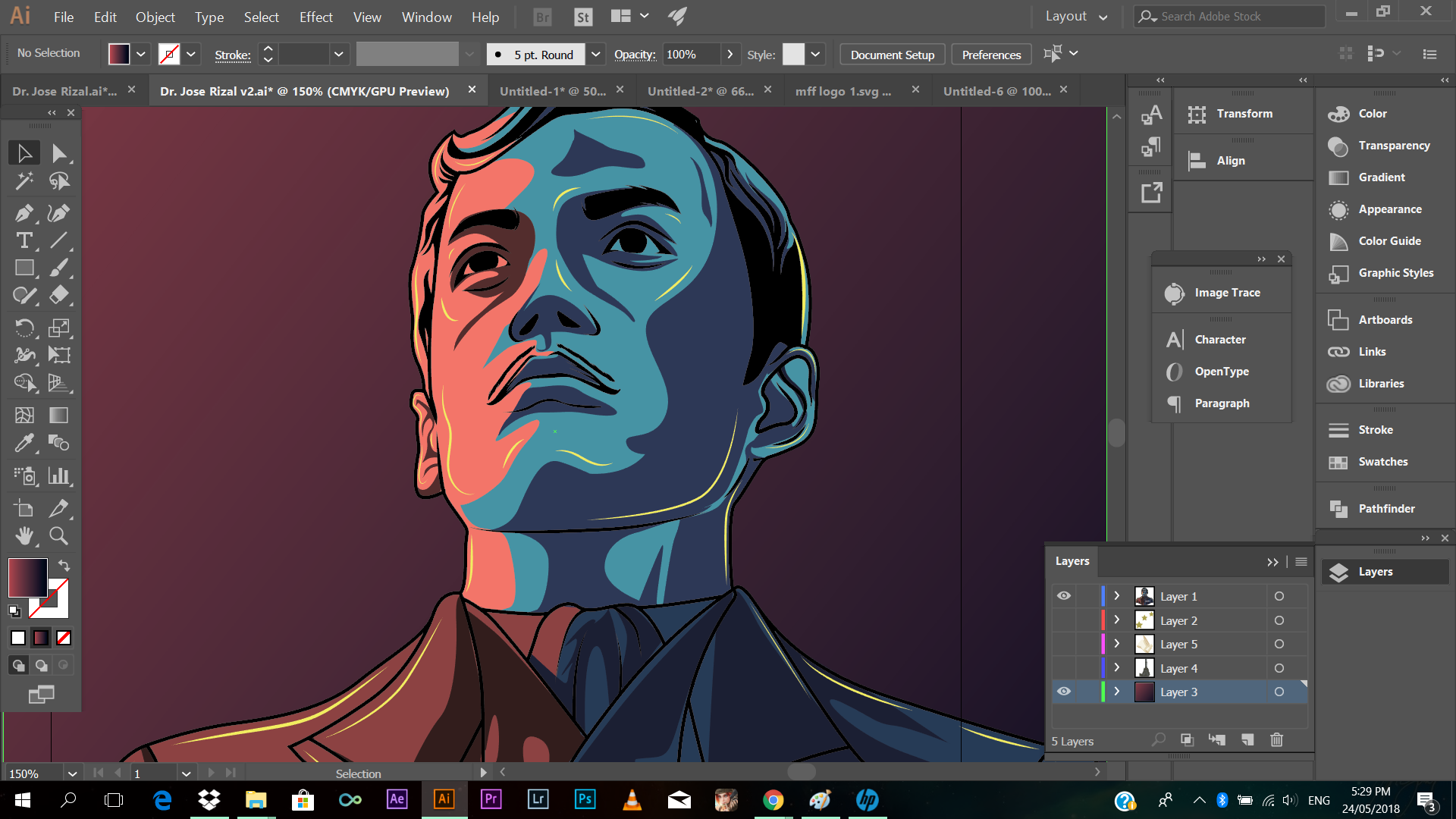Choose the Lasso tool
1456x819 pixels.
[x=59, y=180]
